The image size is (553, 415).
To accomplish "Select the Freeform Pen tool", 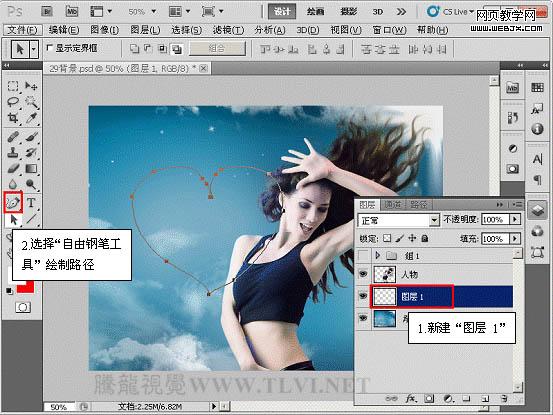I will [x=13, y=202].
